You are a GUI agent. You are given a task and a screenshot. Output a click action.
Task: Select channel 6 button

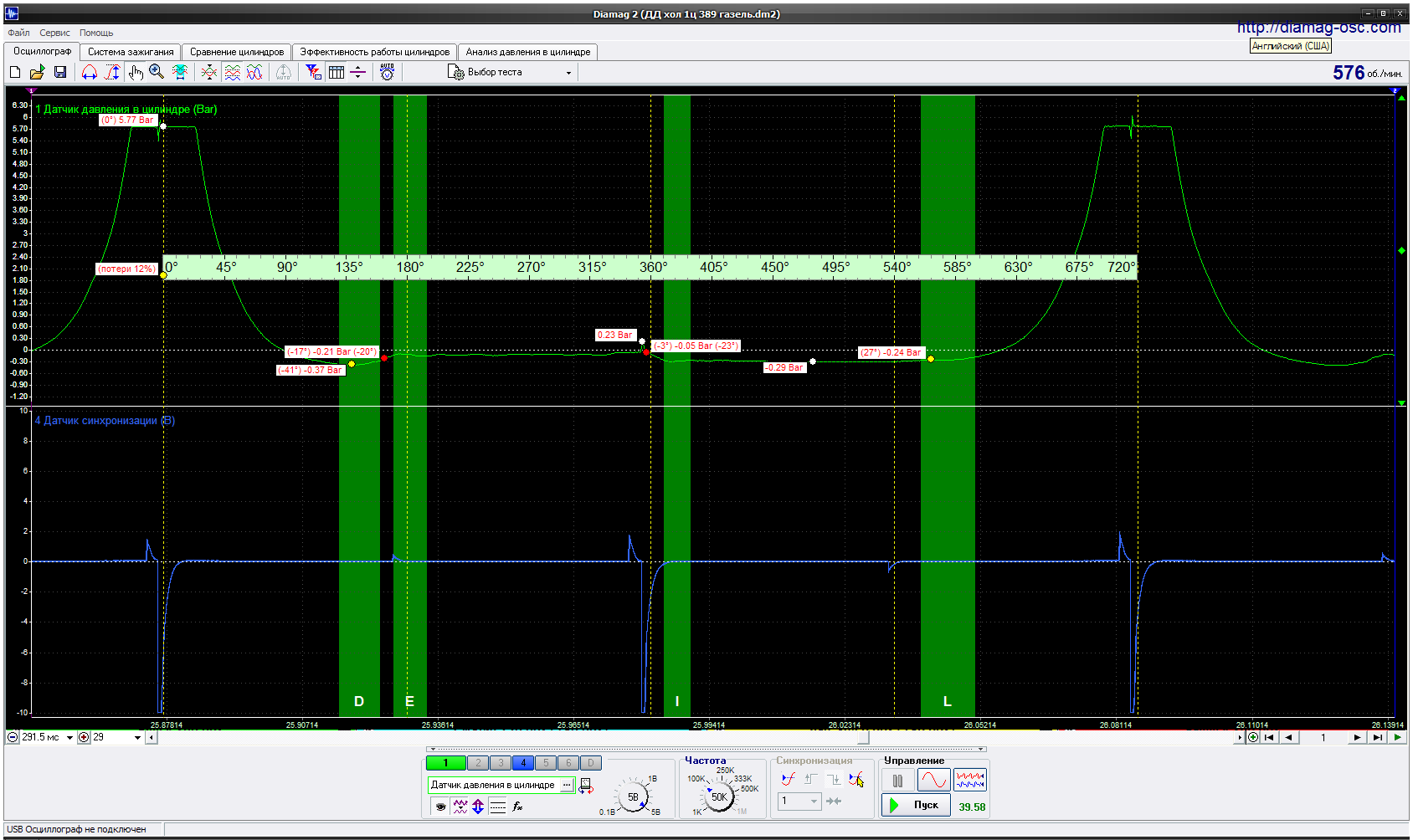click(568, 763)
